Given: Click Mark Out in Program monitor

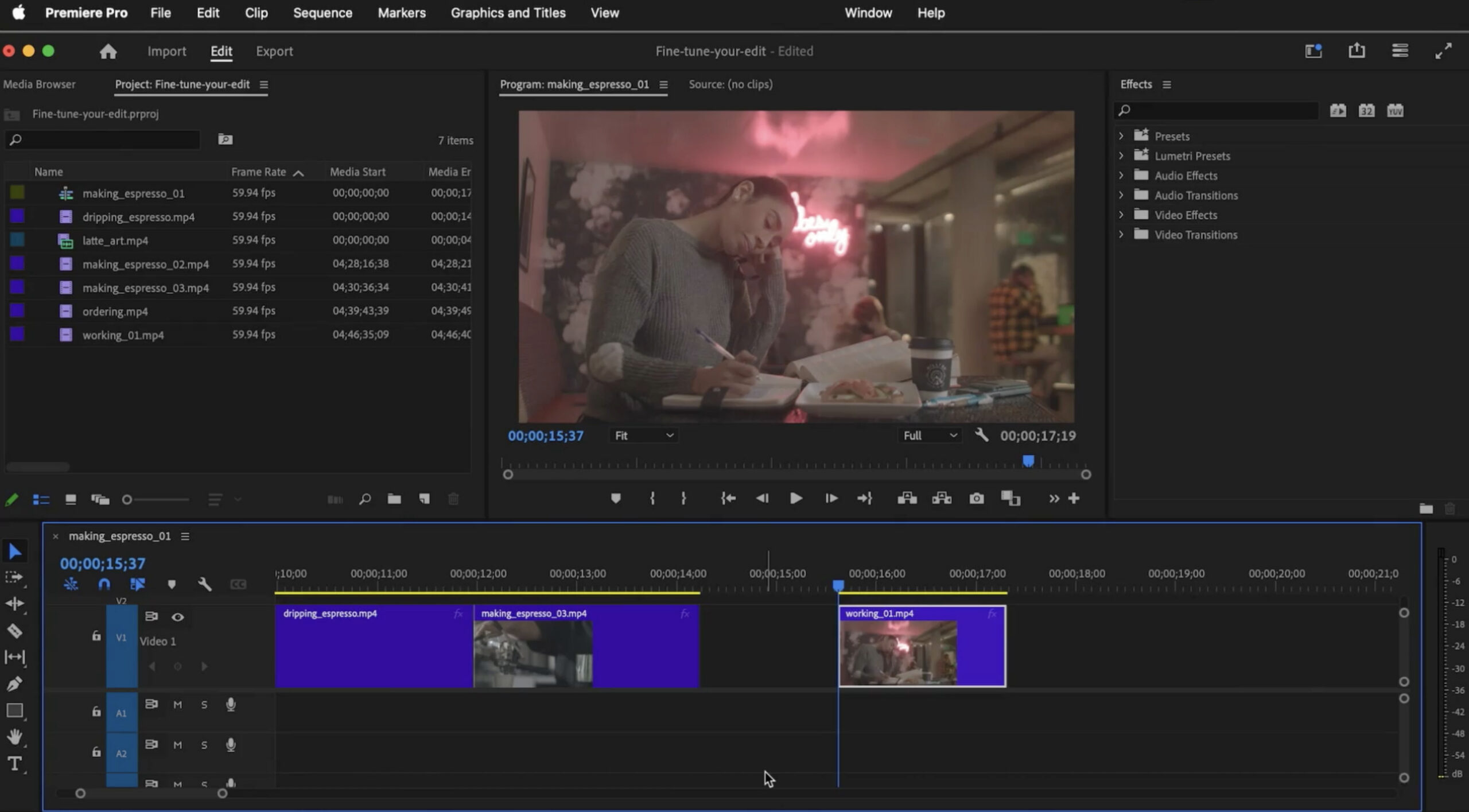Looking at the screenshot, I should [683, 498].
